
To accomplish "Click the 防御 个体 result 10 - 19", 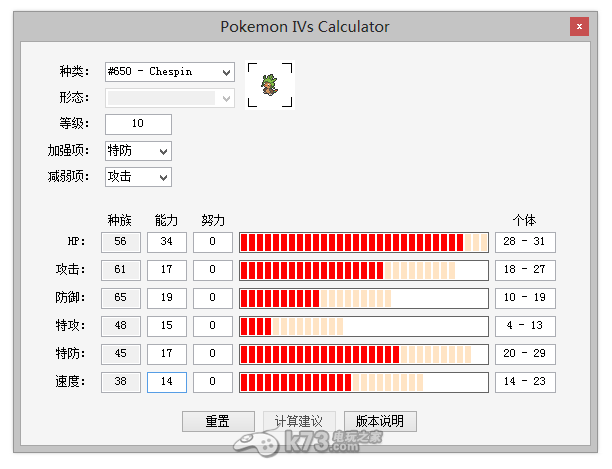I will point(525,298).
